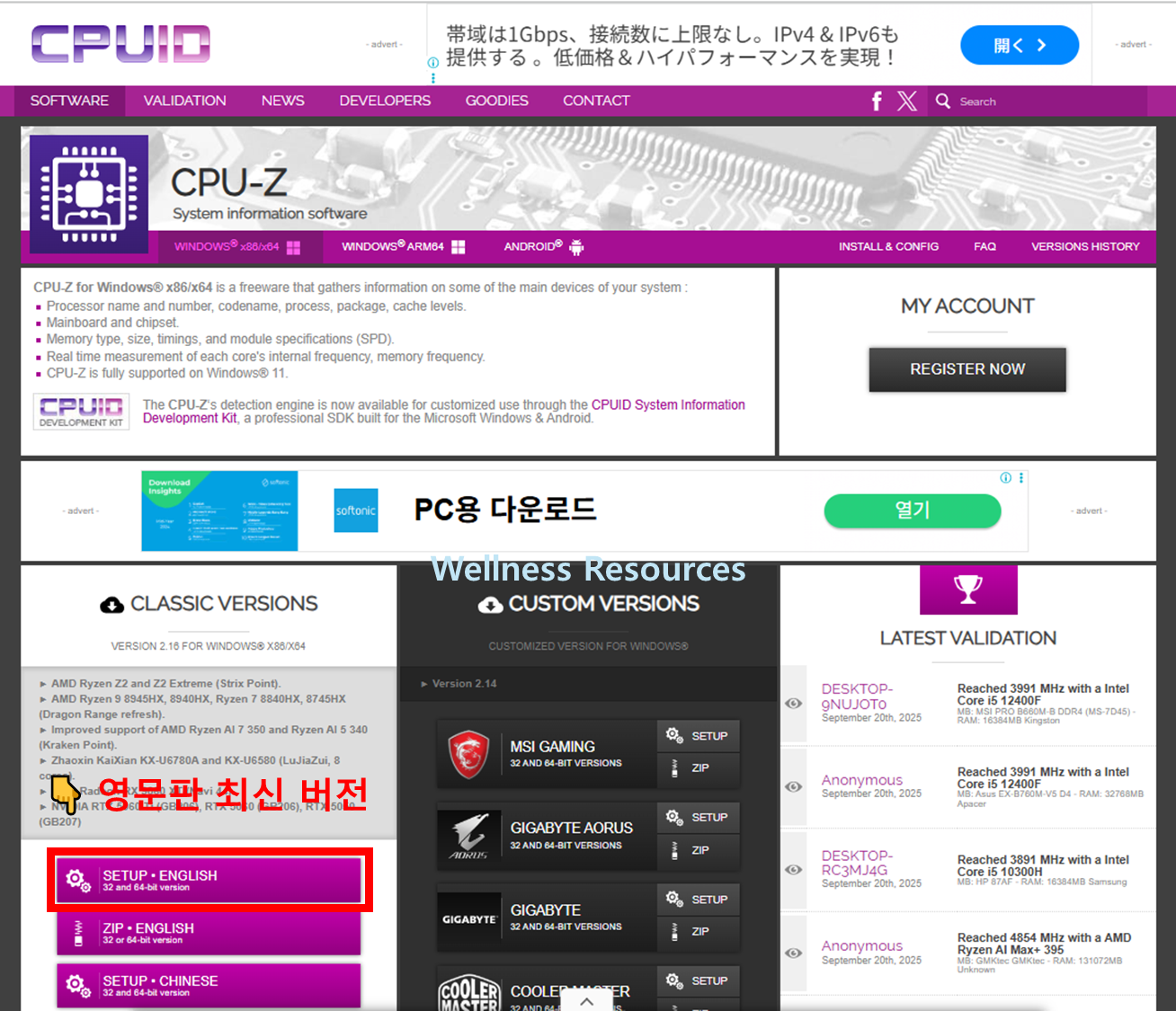
Task: Open the FAQ page
Action: tap(984, 246)
